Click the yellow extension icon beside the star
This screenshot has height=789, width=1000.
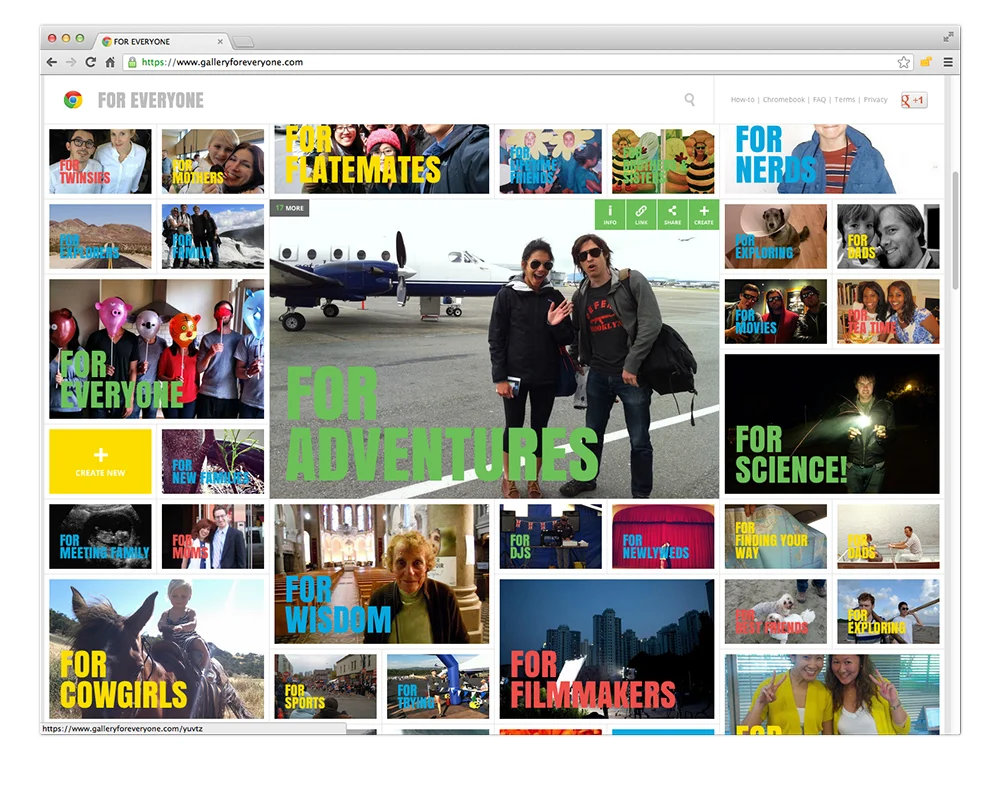pos(926,62)
